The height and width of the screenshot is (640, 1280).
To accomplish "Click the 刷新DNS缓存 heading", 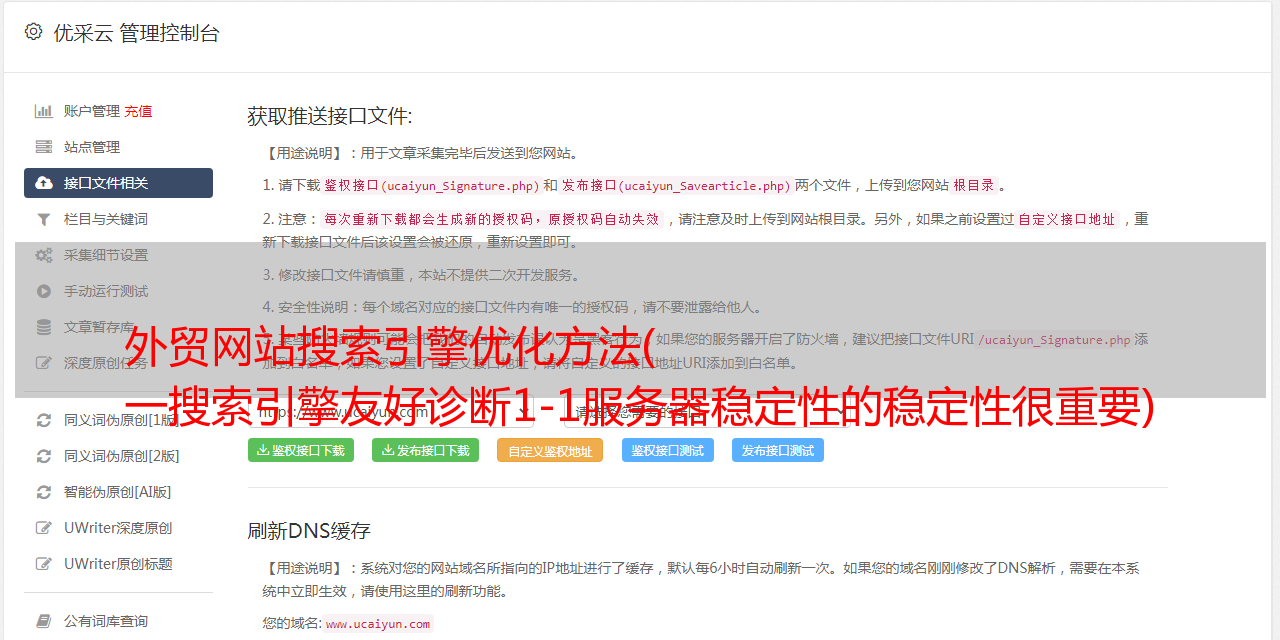I will point(309,530).
